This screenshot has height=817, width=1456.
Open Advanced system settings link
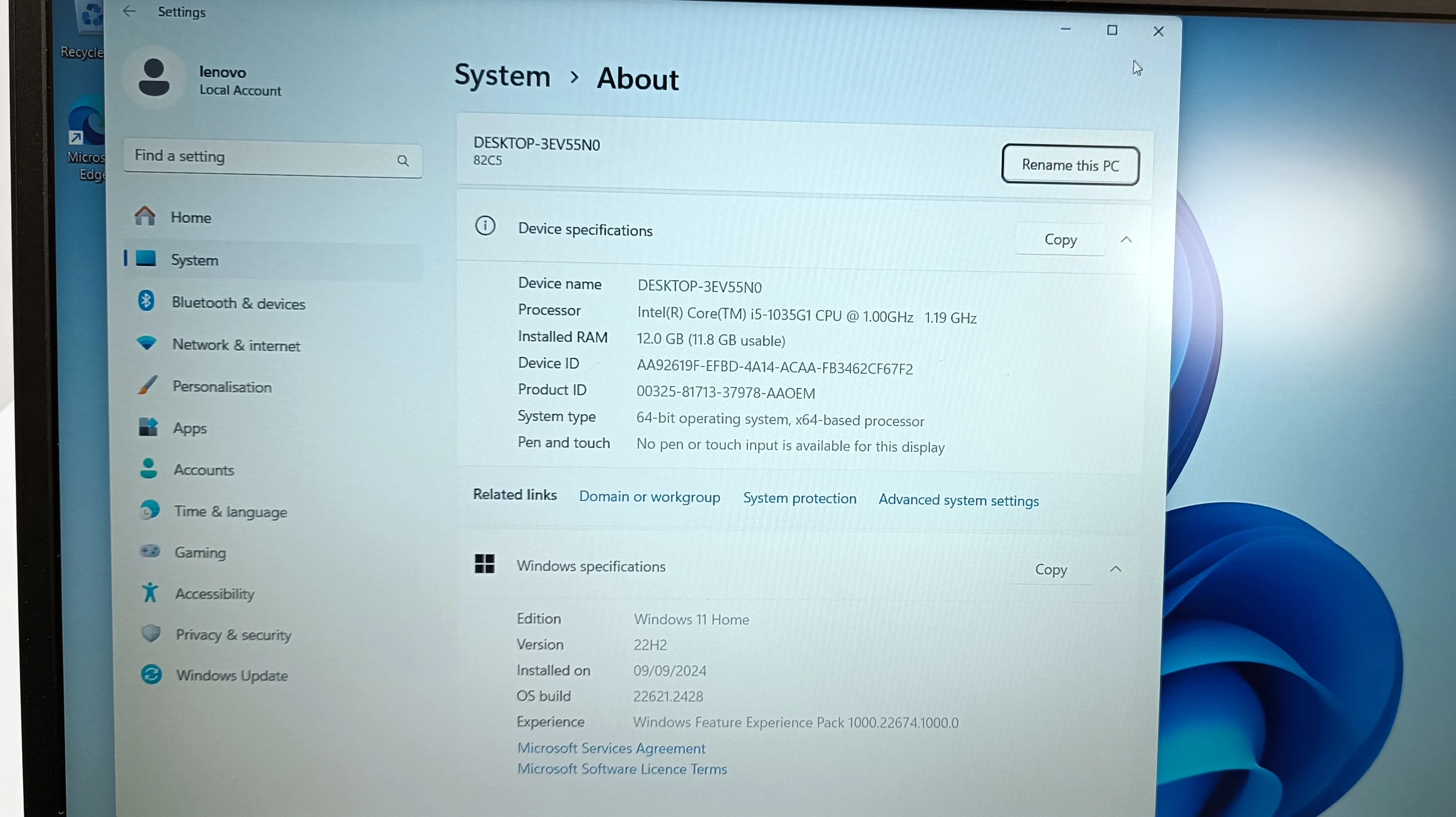(x=959, y=500)
